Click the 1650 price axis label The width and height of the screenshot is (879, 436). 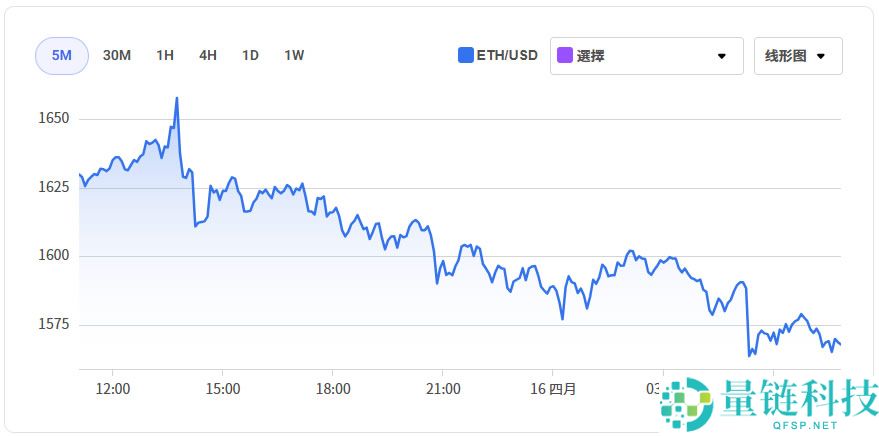[53, 119]
